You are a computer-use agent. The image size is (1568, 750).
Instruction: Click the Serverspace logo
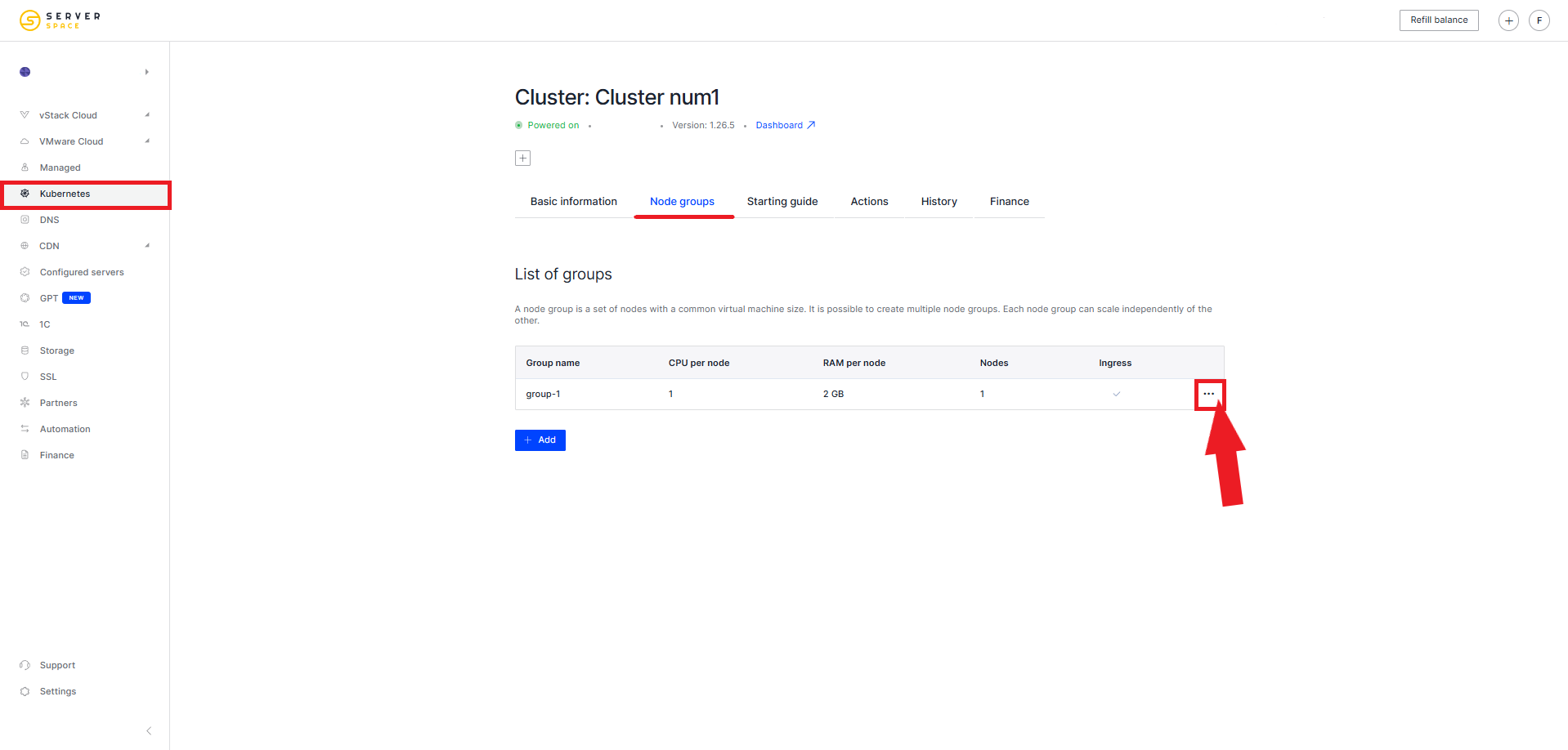[60, 20]
